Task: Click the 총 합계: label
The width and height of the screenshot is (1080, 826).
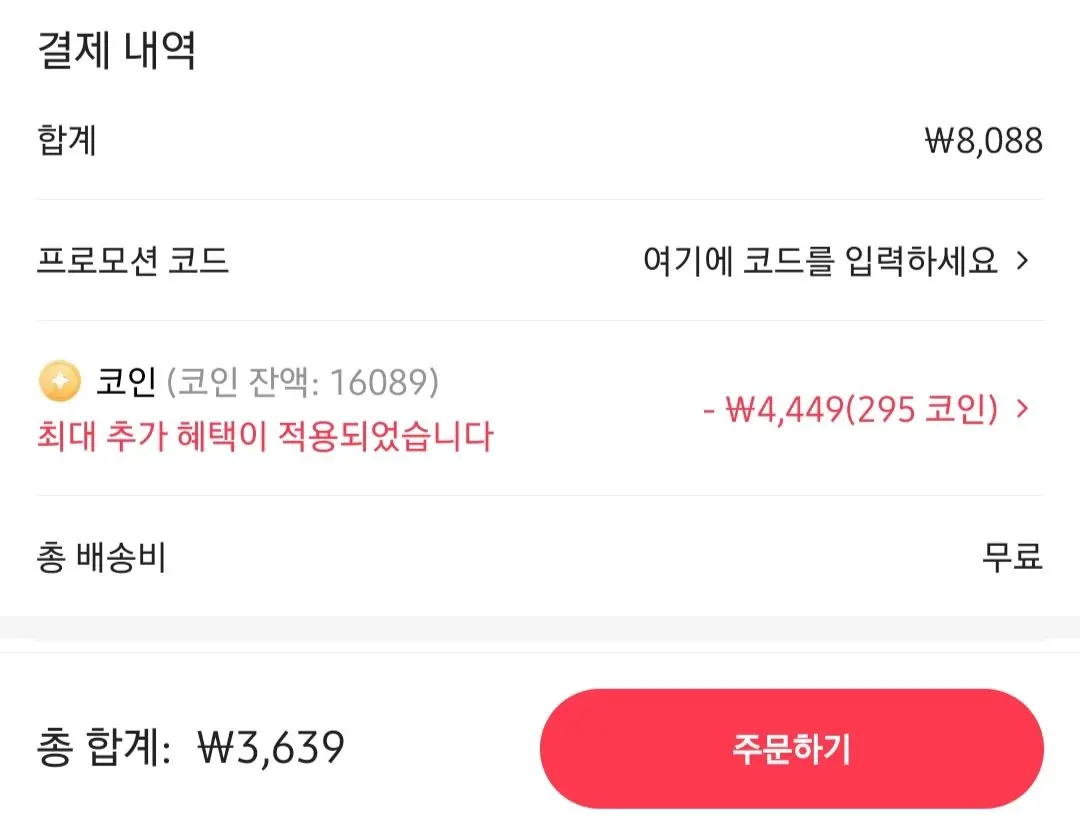Action: coord(104,747)
